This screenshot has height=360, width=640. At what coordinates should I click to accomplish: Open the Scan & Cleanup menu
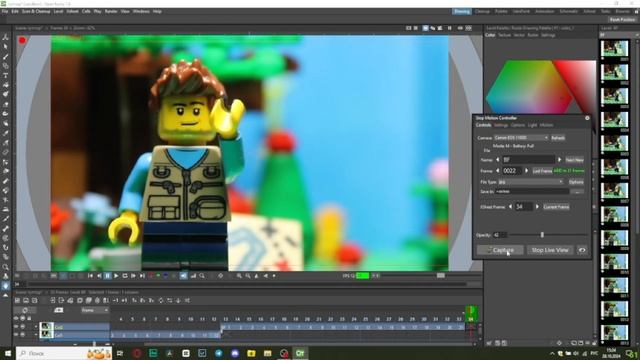click(36, 11)
